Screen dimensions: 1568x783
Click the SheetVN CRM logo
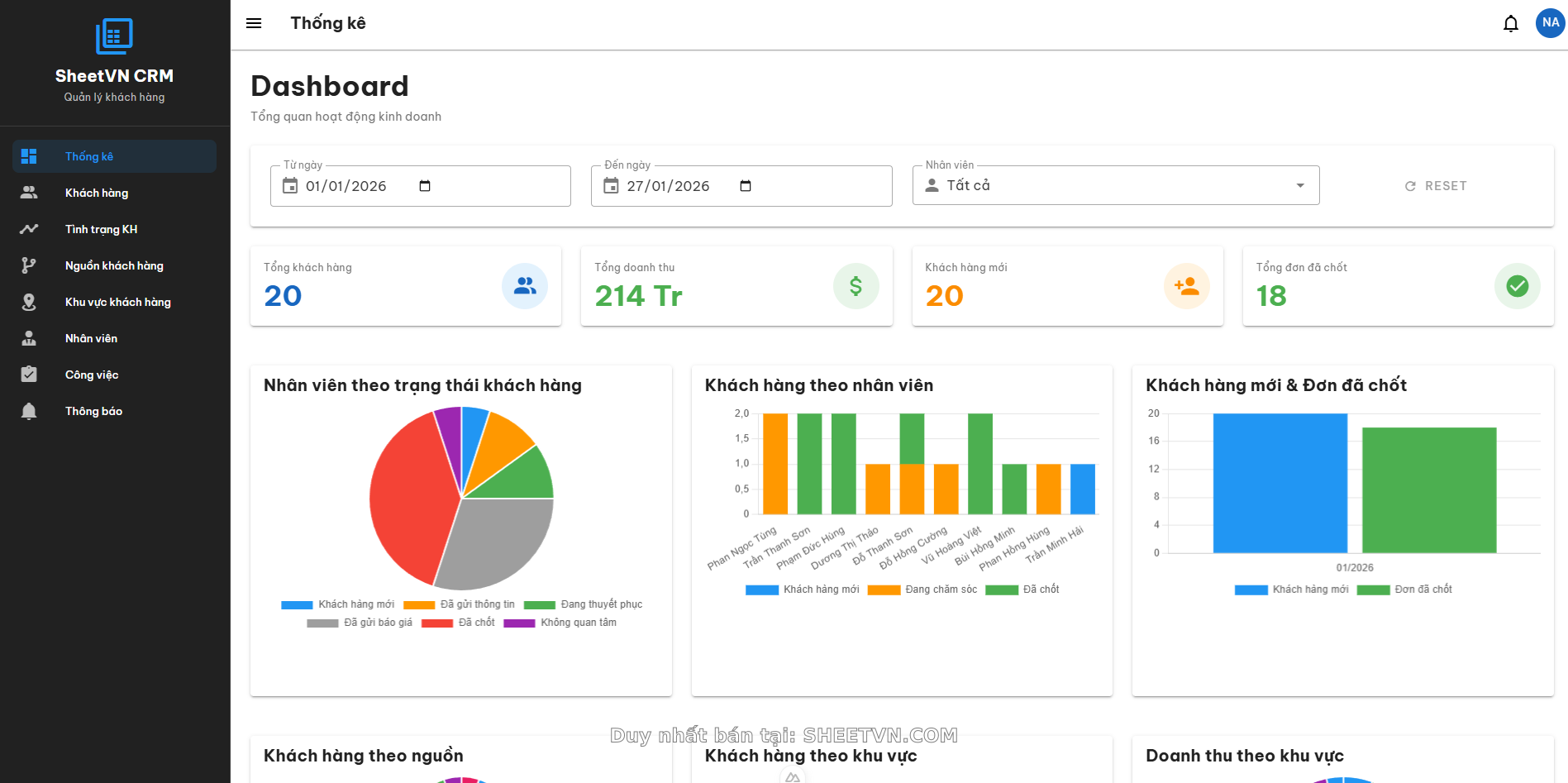coord(114,36)
